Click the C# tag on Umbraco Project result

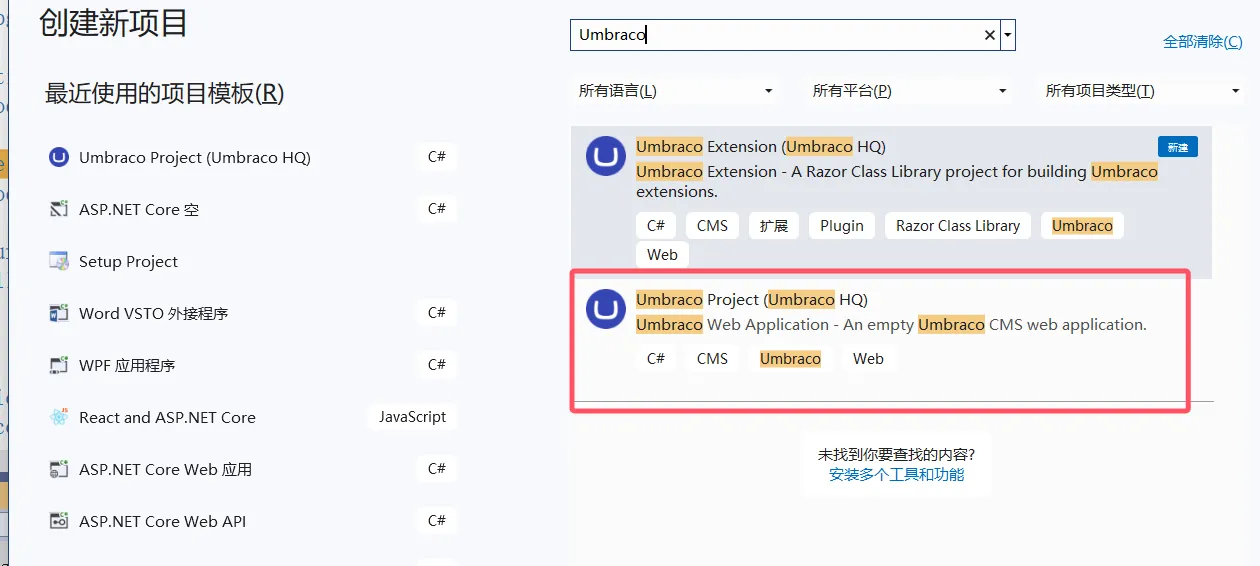point(656,359)
